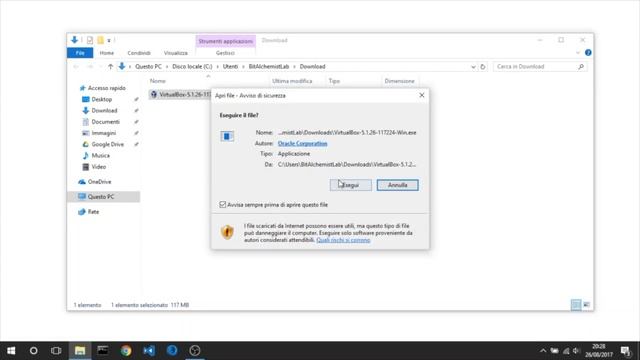Screen dimensions: 640x360
Task: Open Download in the navigation pane
Action: (x=104, y=111)
